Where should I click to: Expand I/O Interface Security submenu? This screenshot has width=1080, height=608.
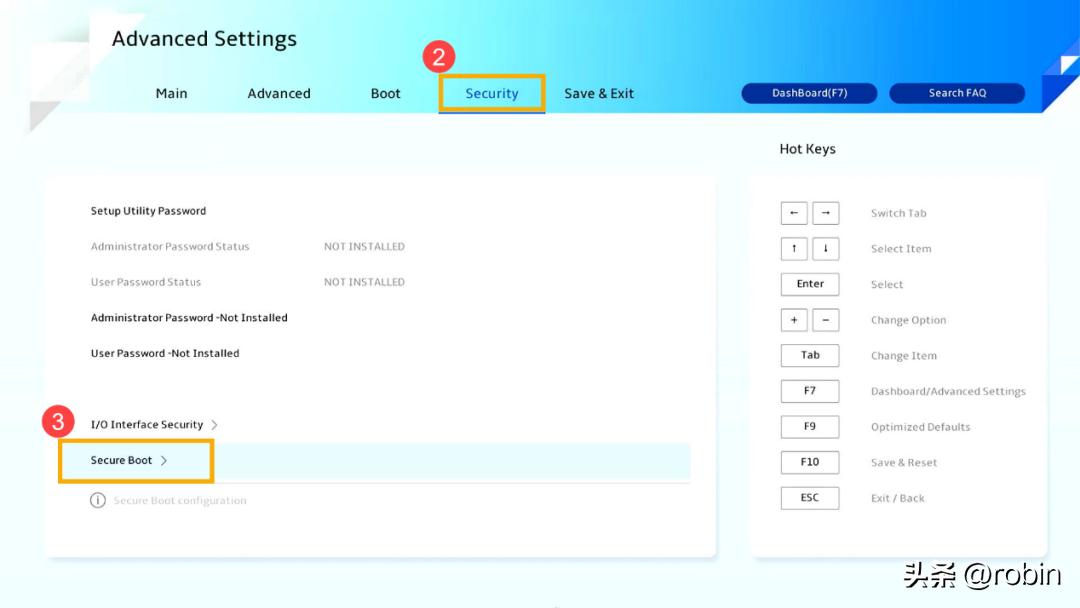154,425
